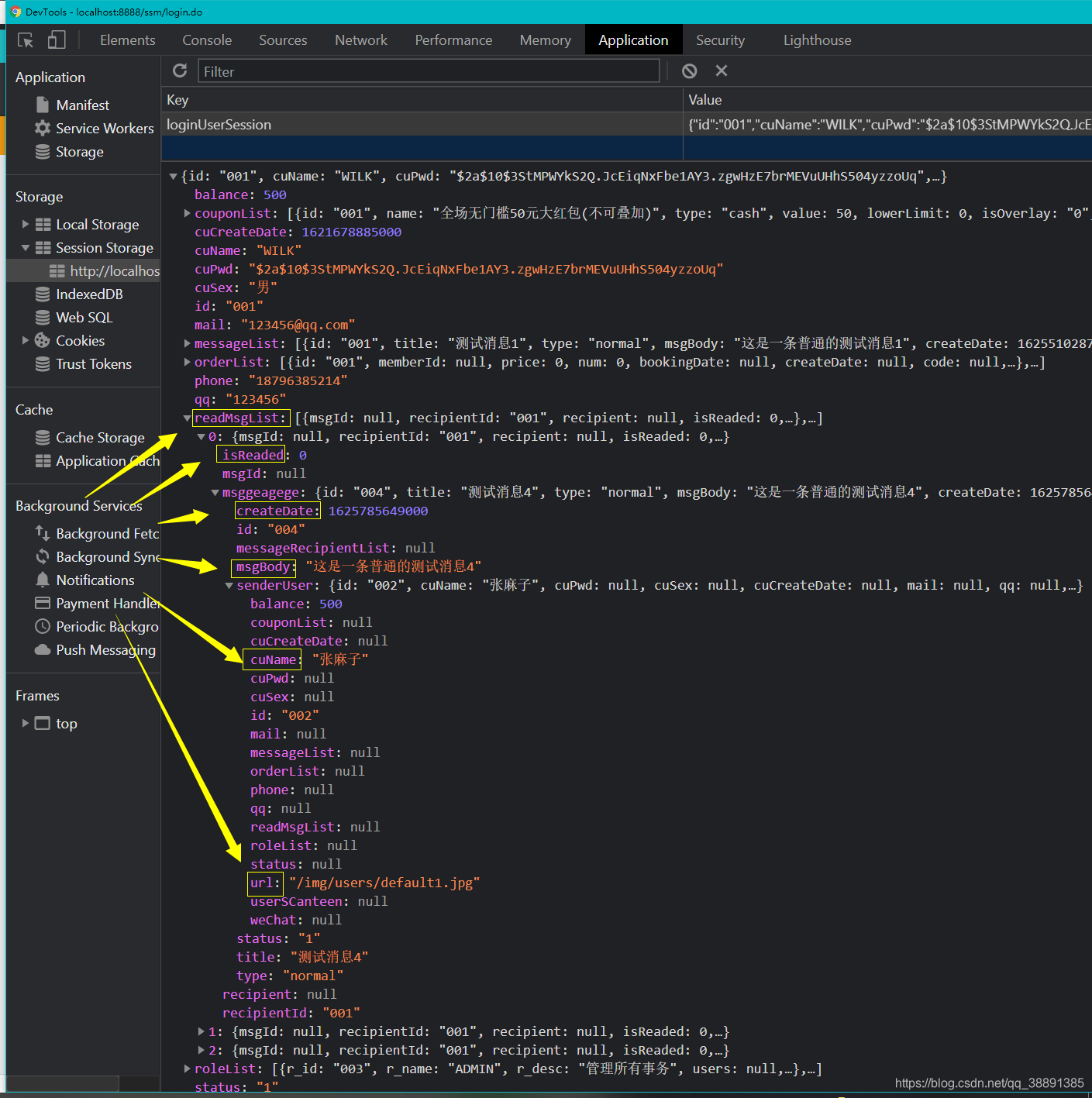Switch to the Network tab
Image resolution: width=1092 pixels, height=1098 pixels.
coord(361,40)
